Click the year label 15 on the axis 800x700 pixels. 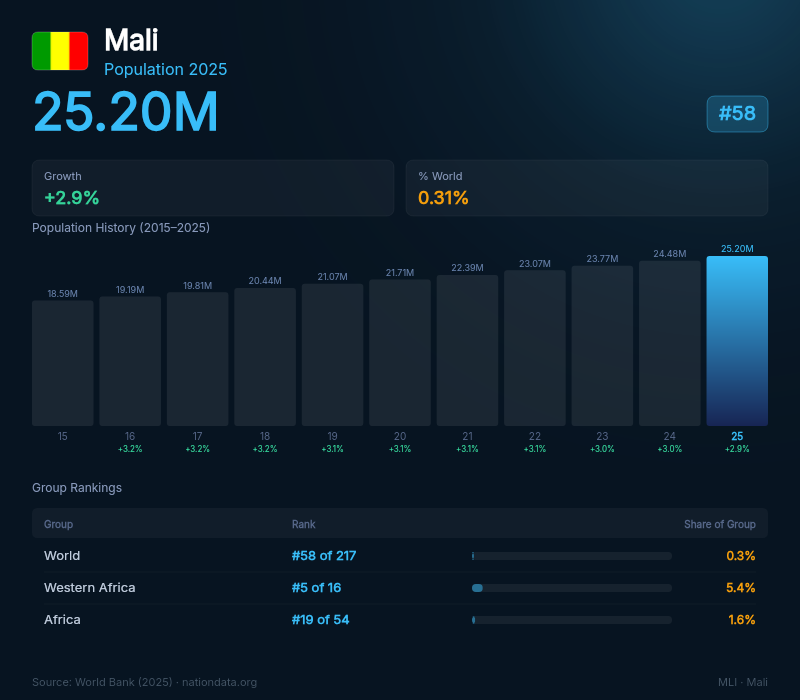[62, 436]
